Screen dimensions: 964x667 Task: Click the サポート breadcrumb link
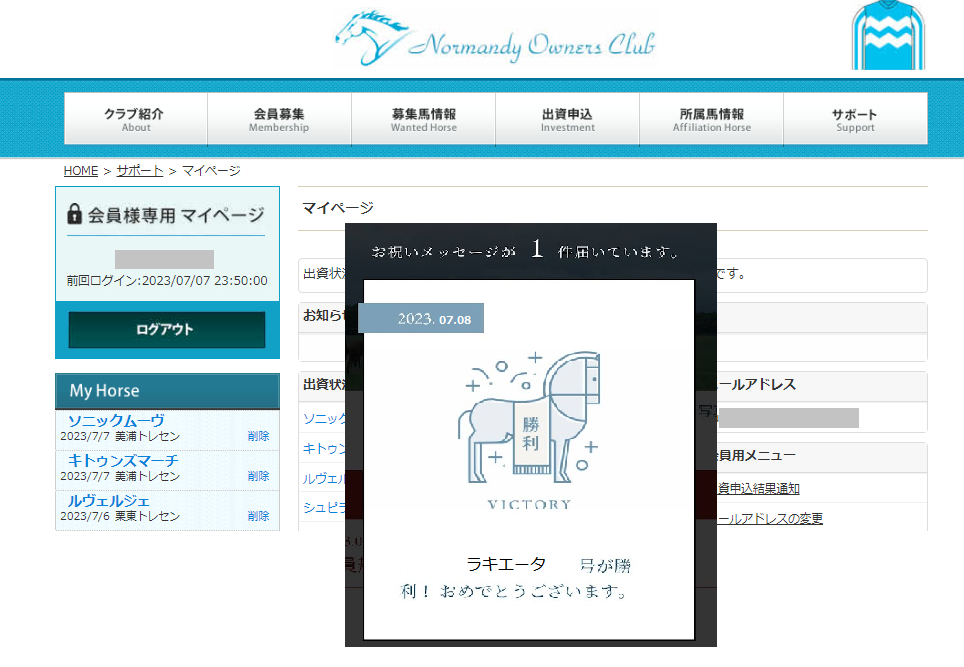point(140,171)
